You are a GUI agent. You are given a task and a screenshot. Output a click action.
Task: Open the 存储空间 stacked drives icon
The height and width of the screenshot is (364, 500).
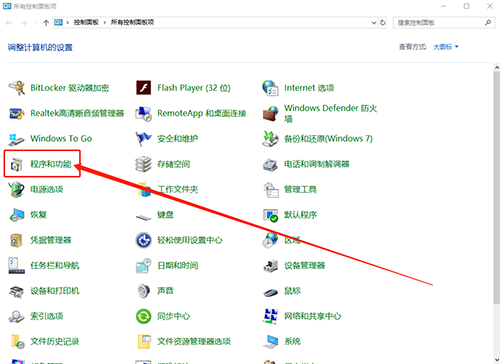pos(143,164)
